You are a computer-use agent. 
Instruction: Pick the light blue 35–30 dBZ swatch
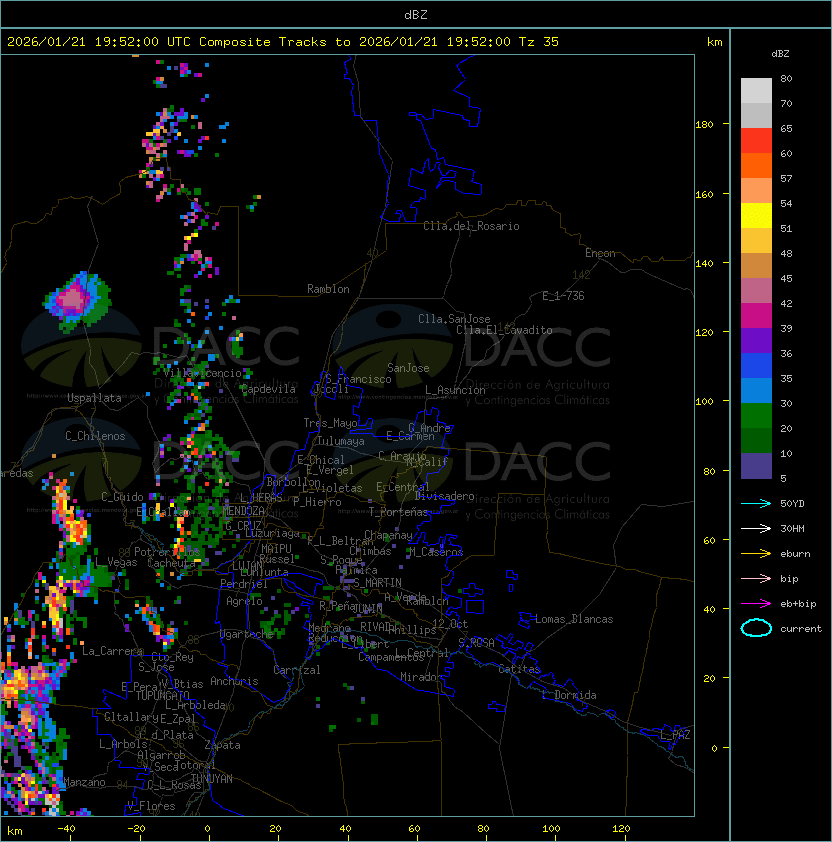[756, 390]
